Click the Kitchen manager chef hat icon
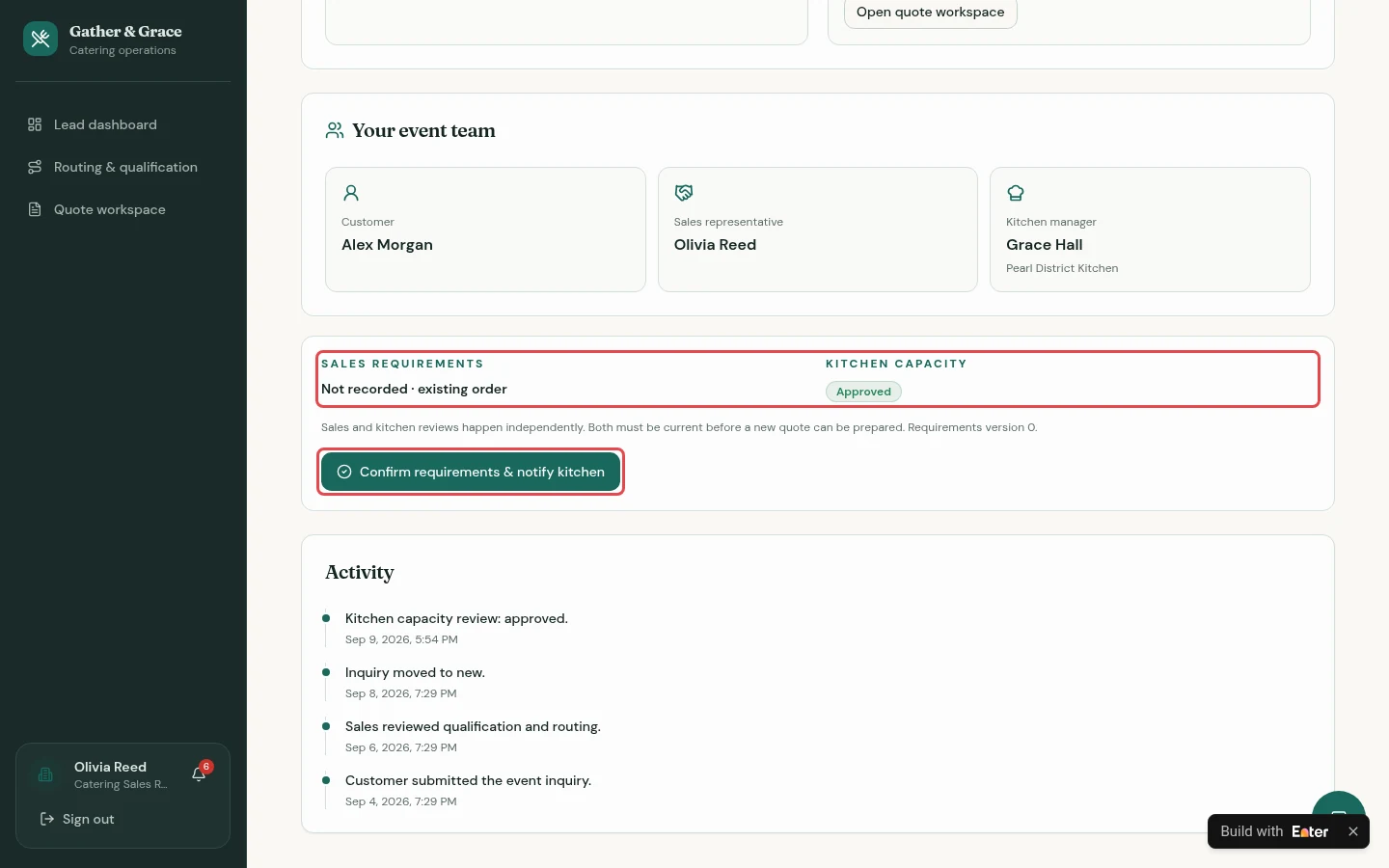This screenshot has height=868, width=1389. (1016, 193)
